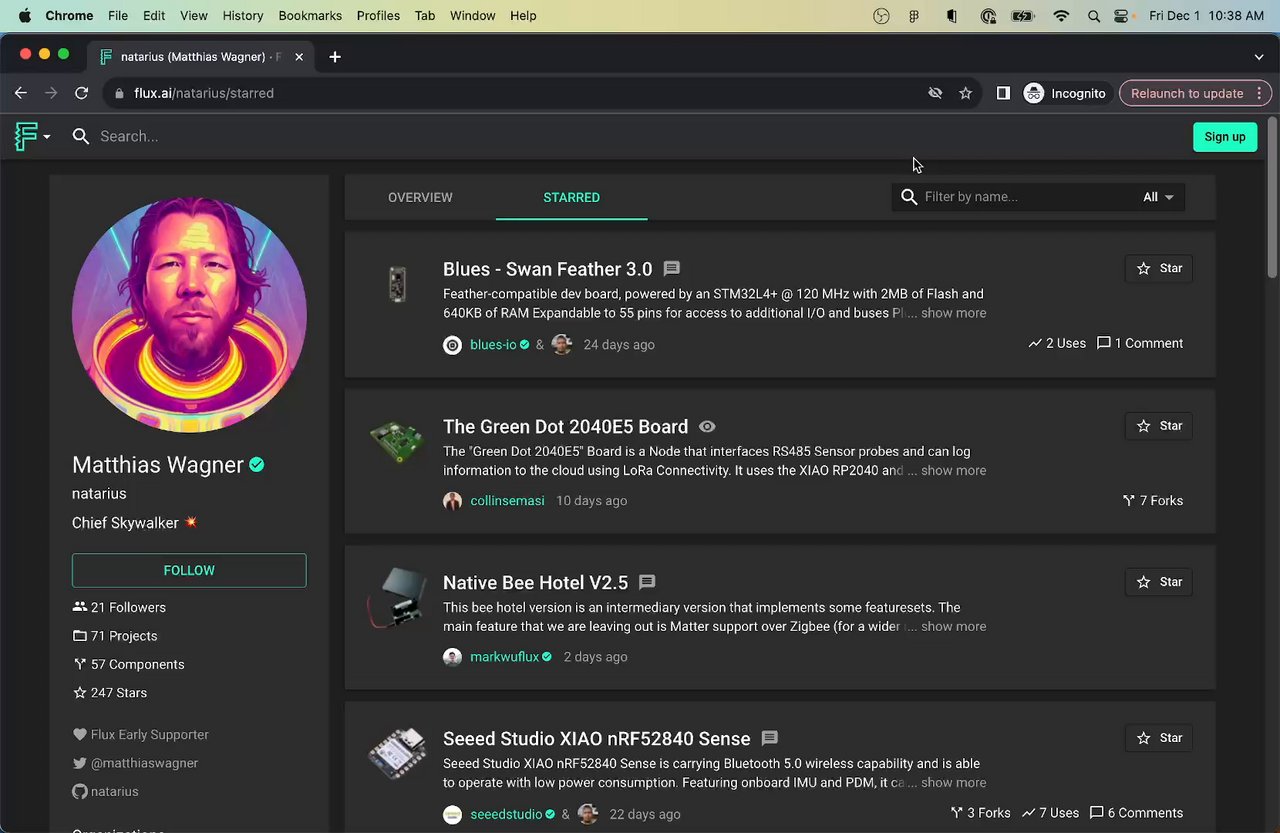Open Seeed Studio XIAO nRF52840 Sense title
This screenshot has width=1280, height=833.
596,738
